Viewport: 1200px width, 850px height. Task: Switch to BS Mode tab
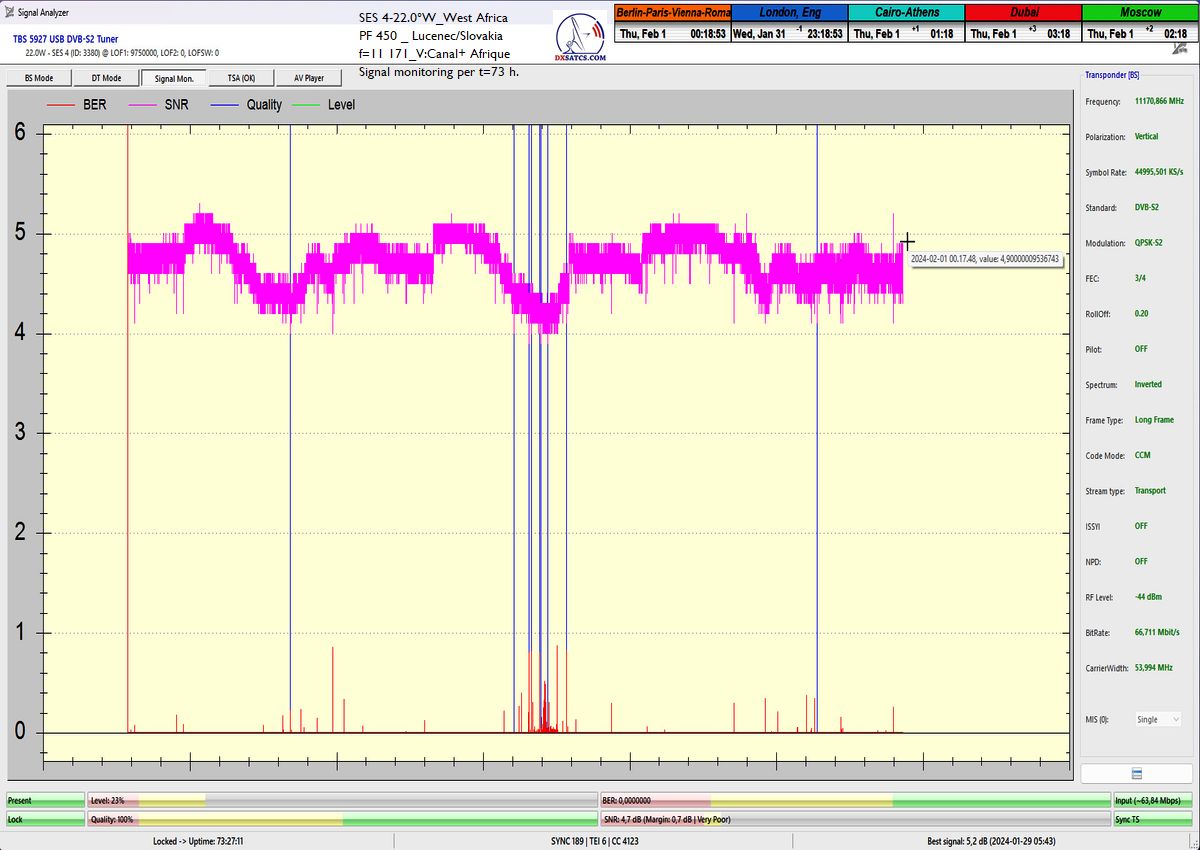point(39,78)
